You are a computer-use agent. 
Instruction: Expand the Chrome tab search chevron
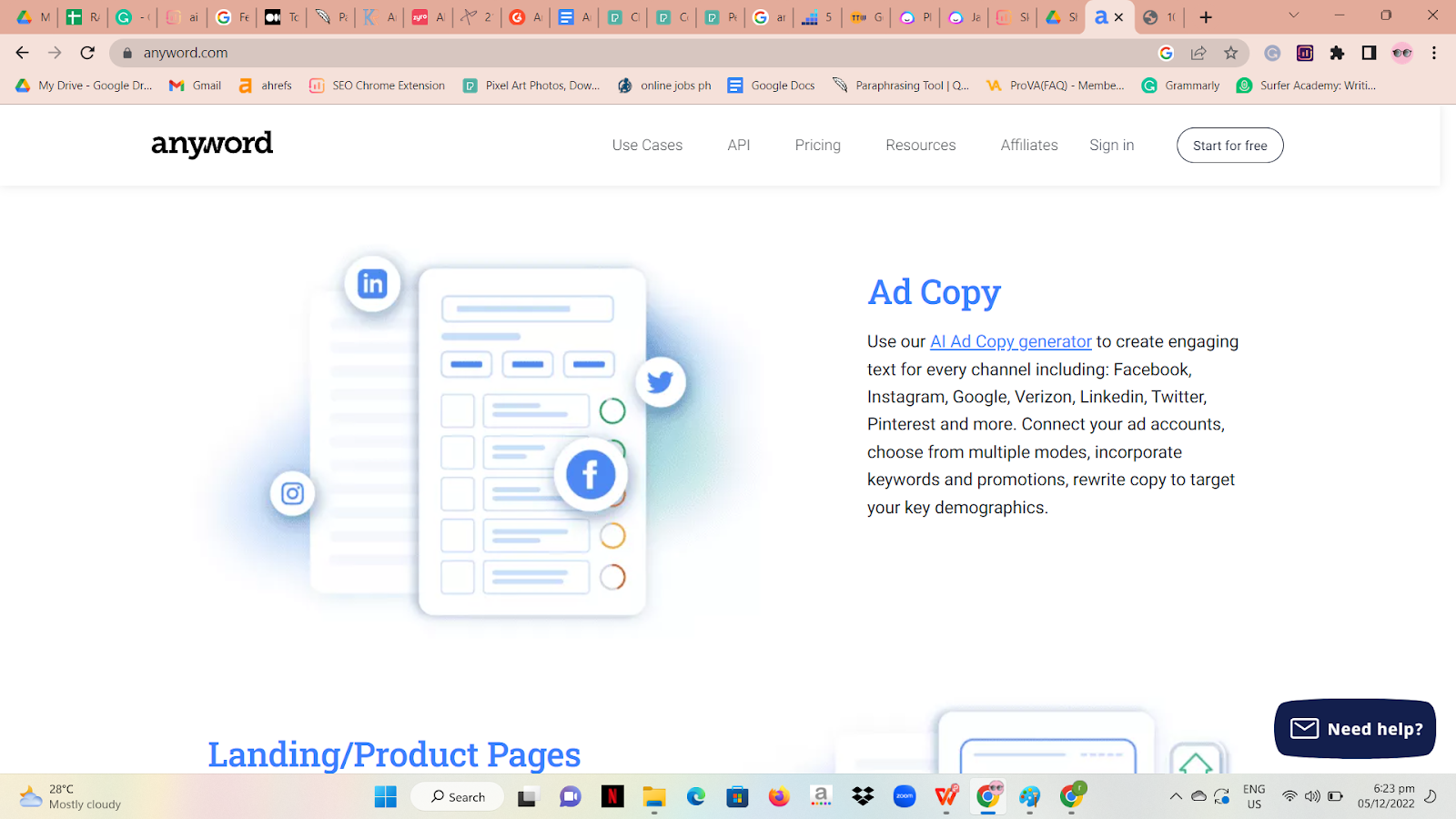(x=1293, y=15)
